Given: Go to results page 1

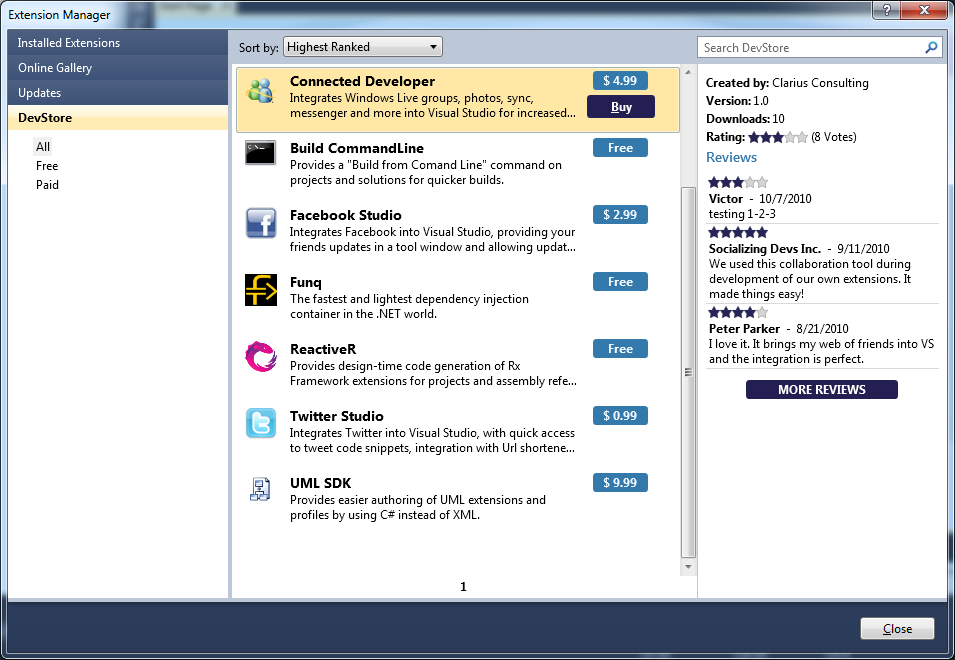Looking at the screenshot, I should click(x=463, y=586).
